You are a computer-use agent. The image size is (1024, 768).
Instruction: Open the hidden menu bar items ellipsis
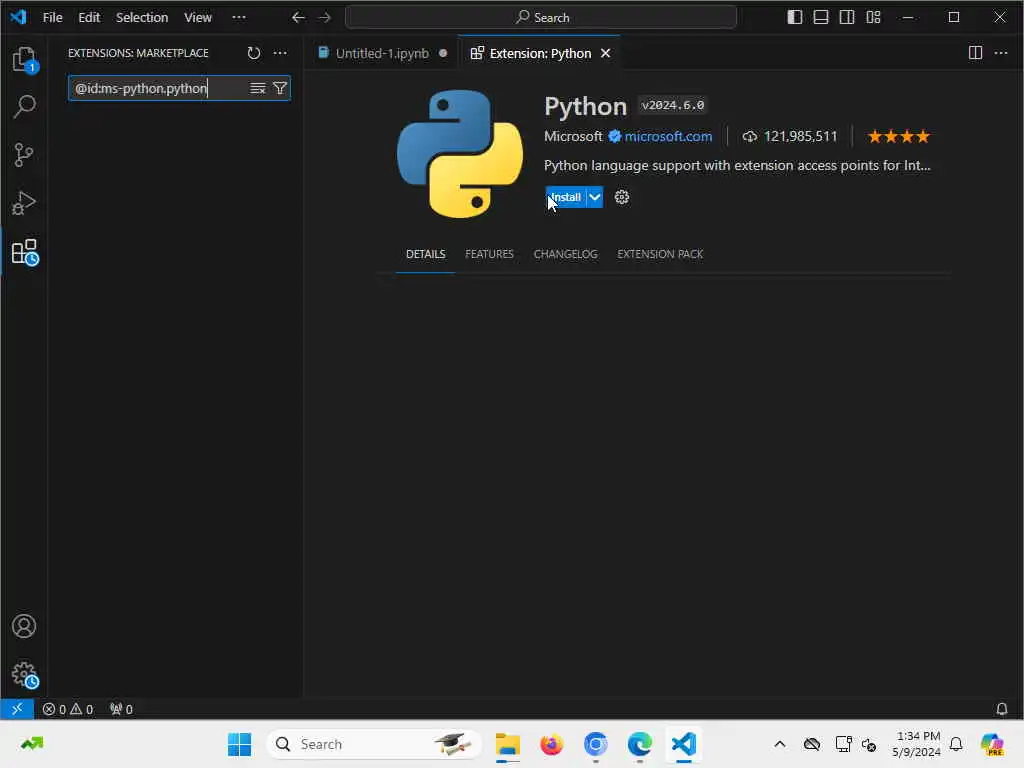coord(239,18)
